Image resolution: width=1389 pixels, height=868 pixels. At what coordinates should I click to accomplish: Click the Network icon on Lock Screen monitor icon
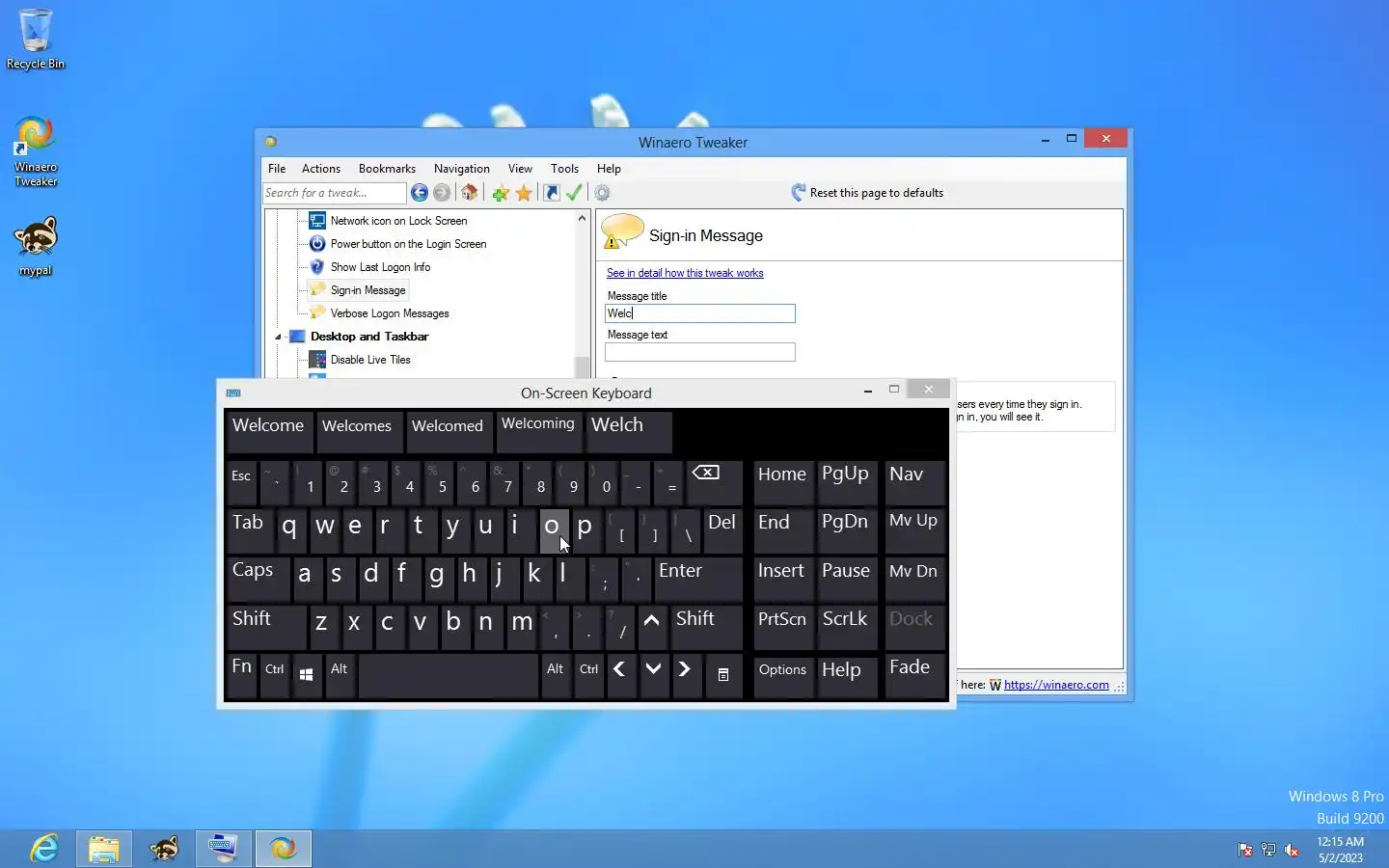coord(317,221)
